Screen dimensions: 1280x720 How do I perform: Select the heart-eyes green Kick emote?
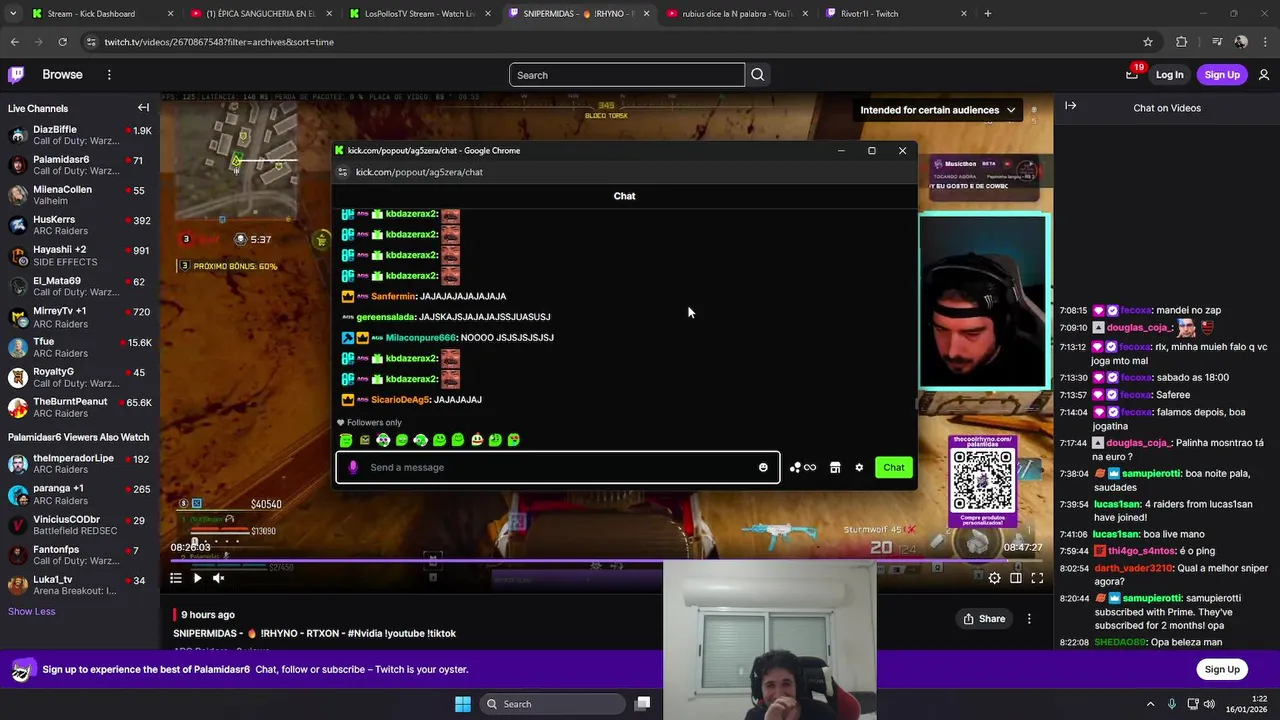coord(514,440)
